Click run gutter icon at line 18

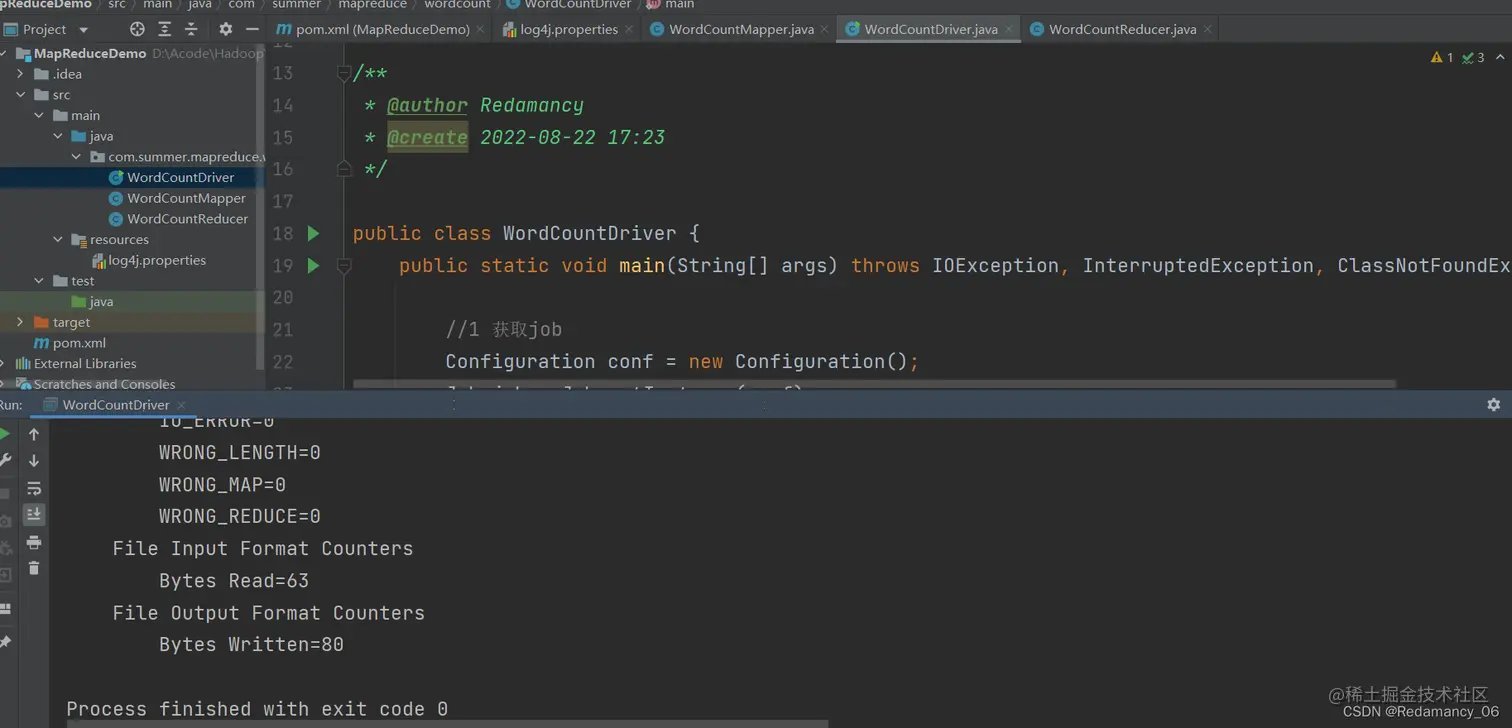click(313, 233)
